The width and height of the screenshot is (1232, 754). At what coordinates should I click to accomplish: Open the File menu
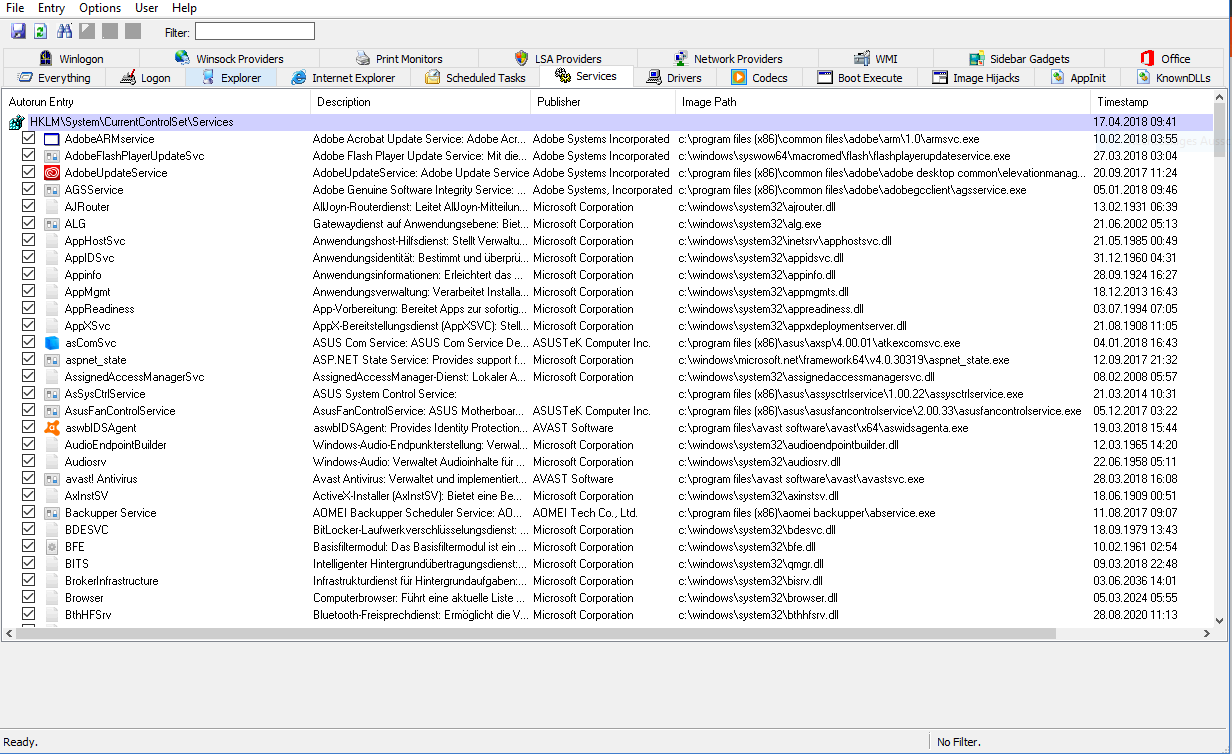[15, 8]
